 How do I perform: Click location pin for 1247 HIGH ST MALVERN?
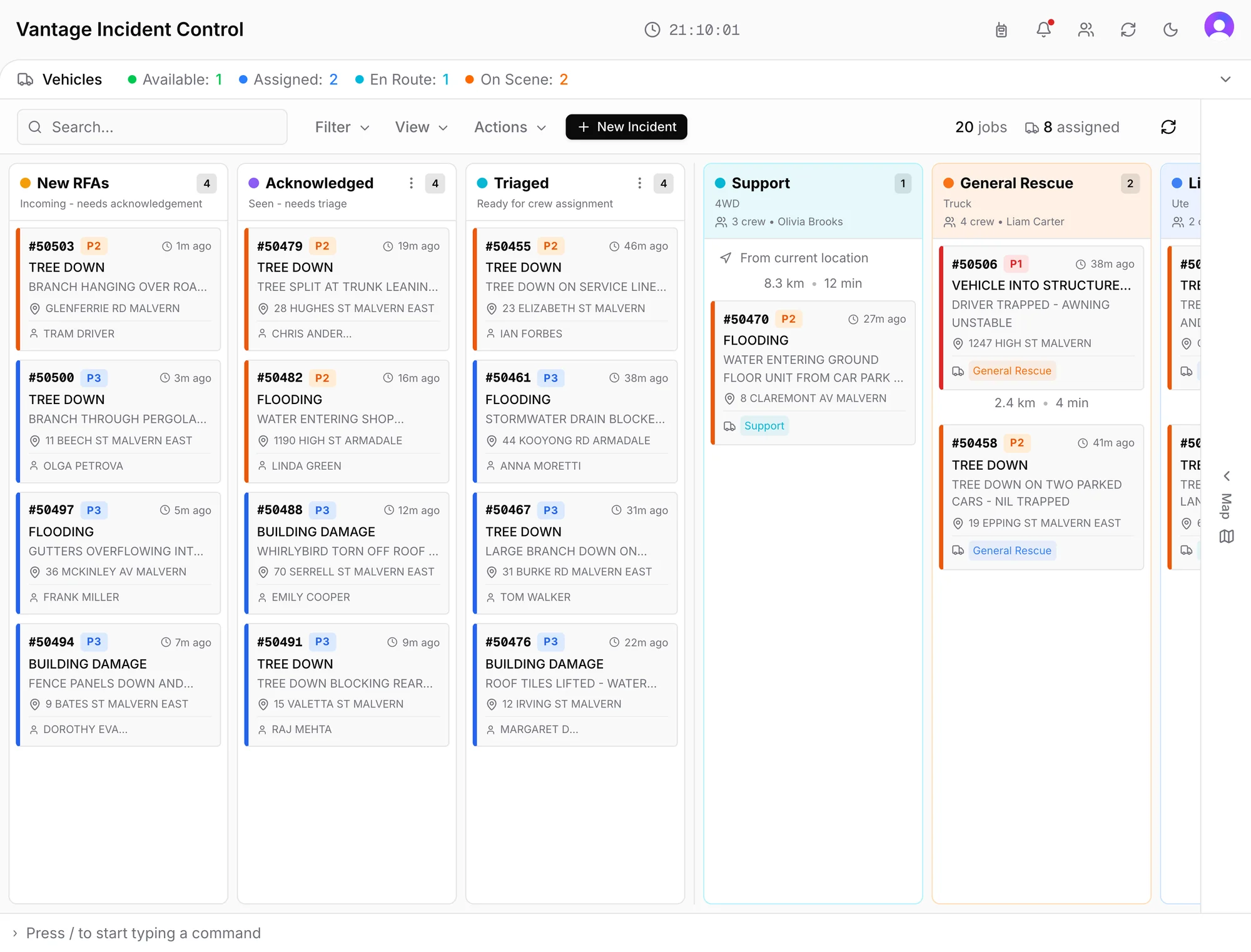tap(958, 343)
